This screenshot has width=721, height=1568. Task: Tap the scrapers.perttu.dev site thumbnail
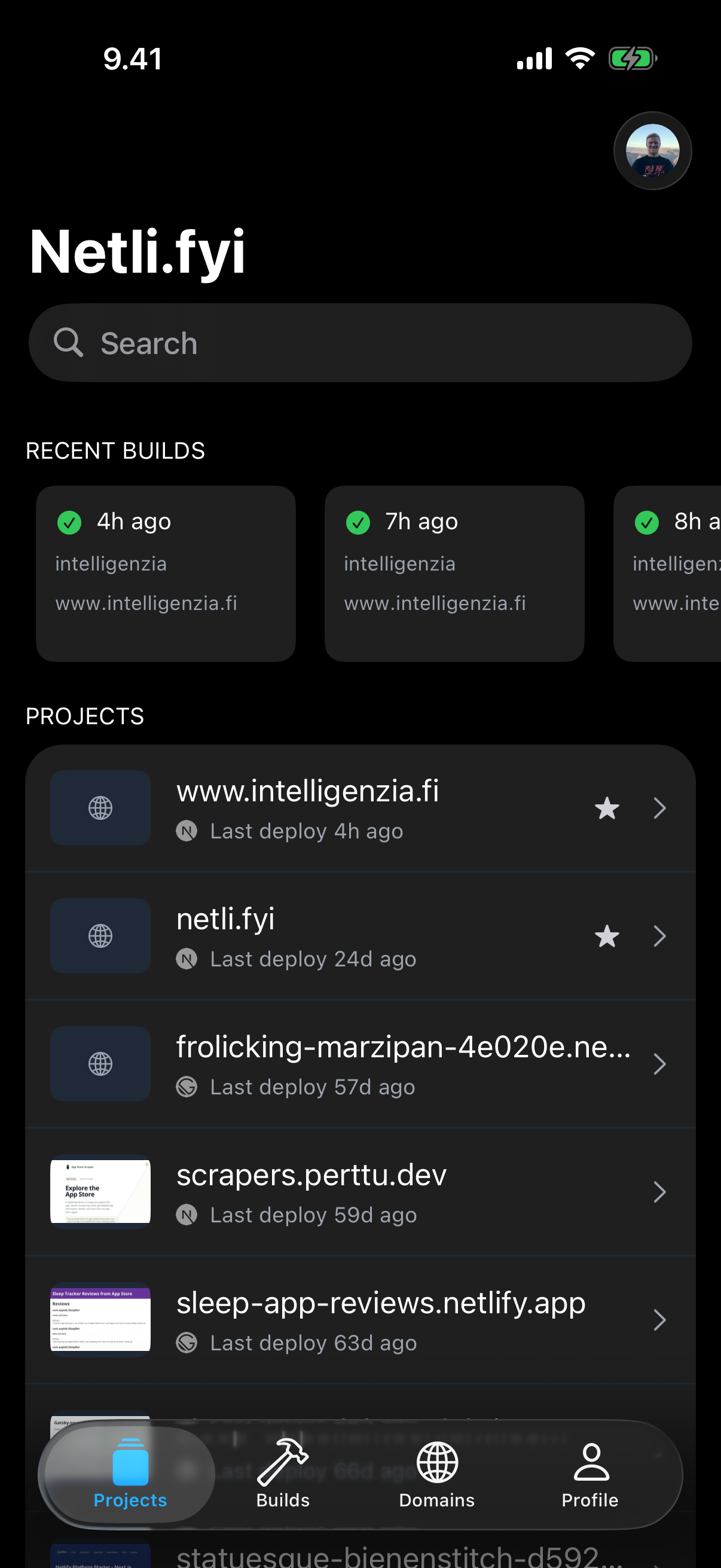100,1192
